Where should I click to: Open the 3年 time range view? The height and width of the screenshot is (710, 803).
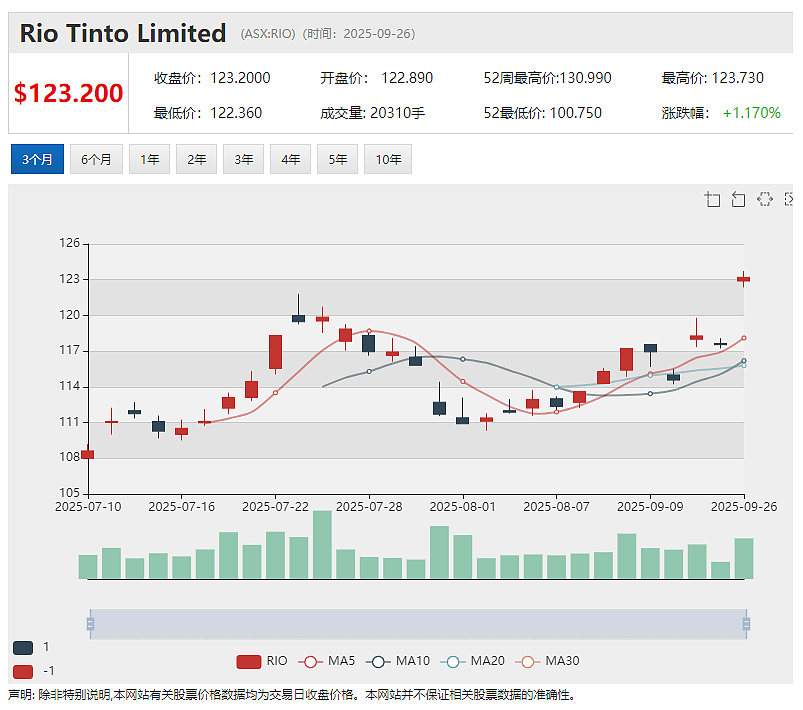[243, 159]
